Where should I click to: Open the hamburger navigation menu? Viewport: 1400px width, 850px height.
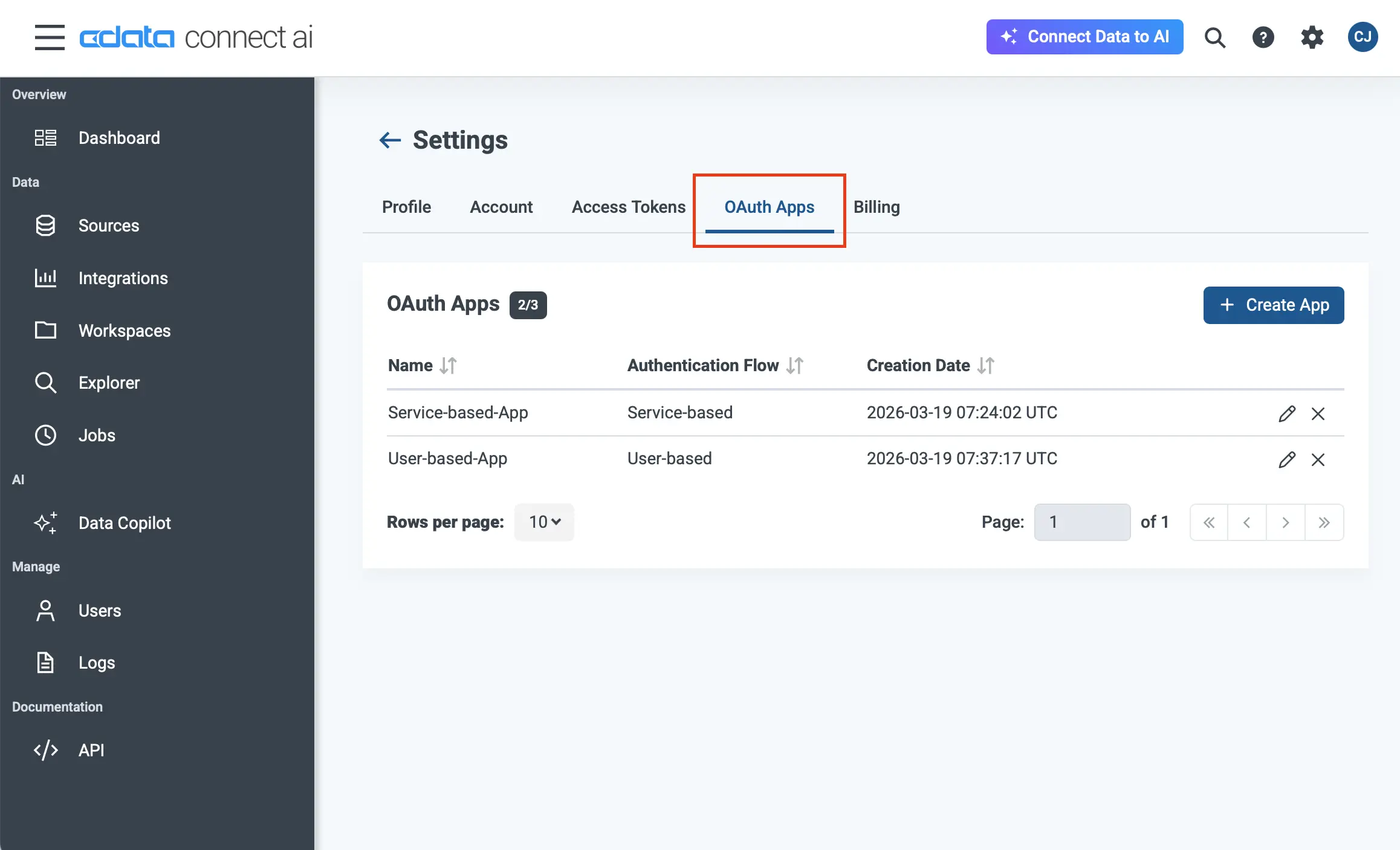50,37
